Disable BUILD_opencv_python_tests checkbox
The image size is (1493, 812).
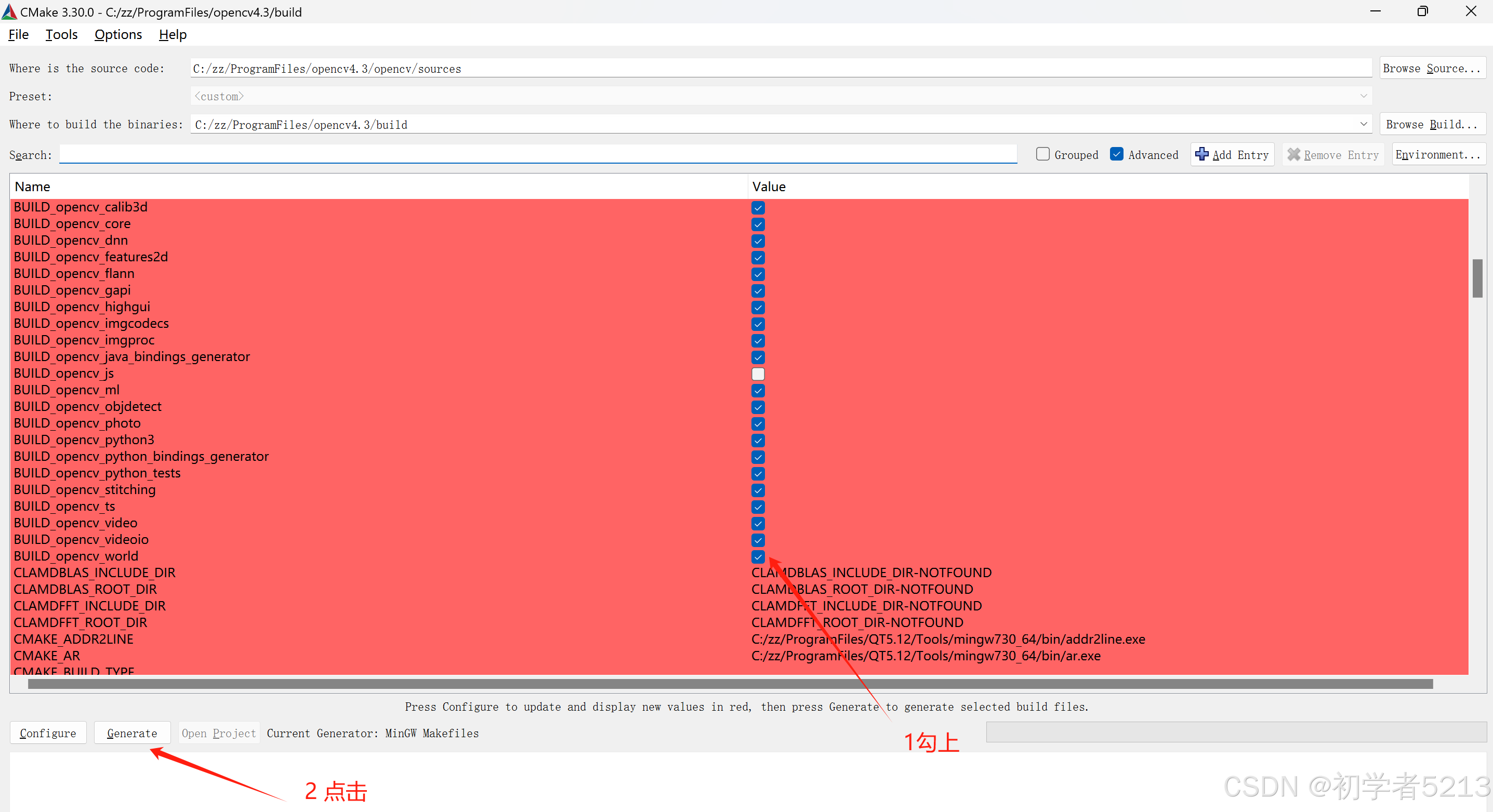pos(758,473)
